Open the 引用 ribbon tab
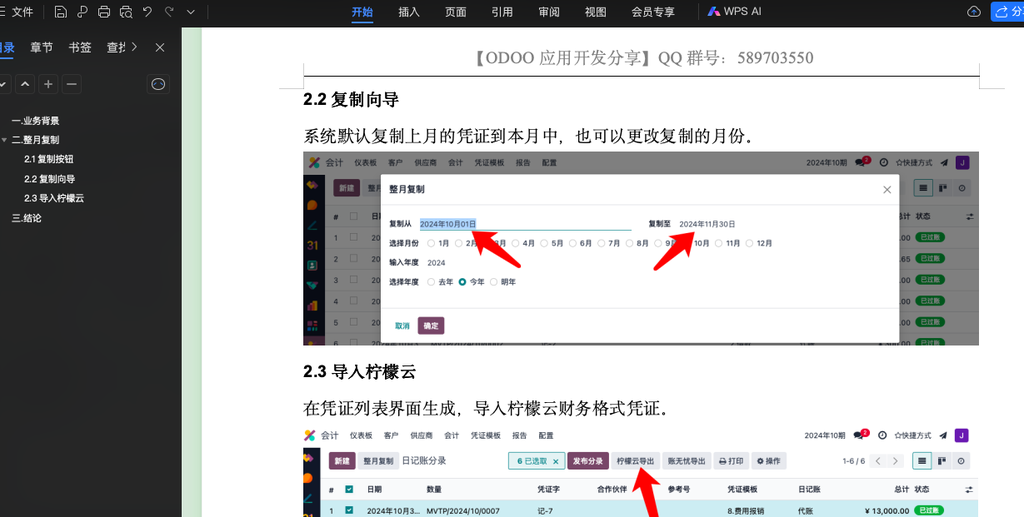This screenshot has height=517, width=1024. (x=502, y=12)
